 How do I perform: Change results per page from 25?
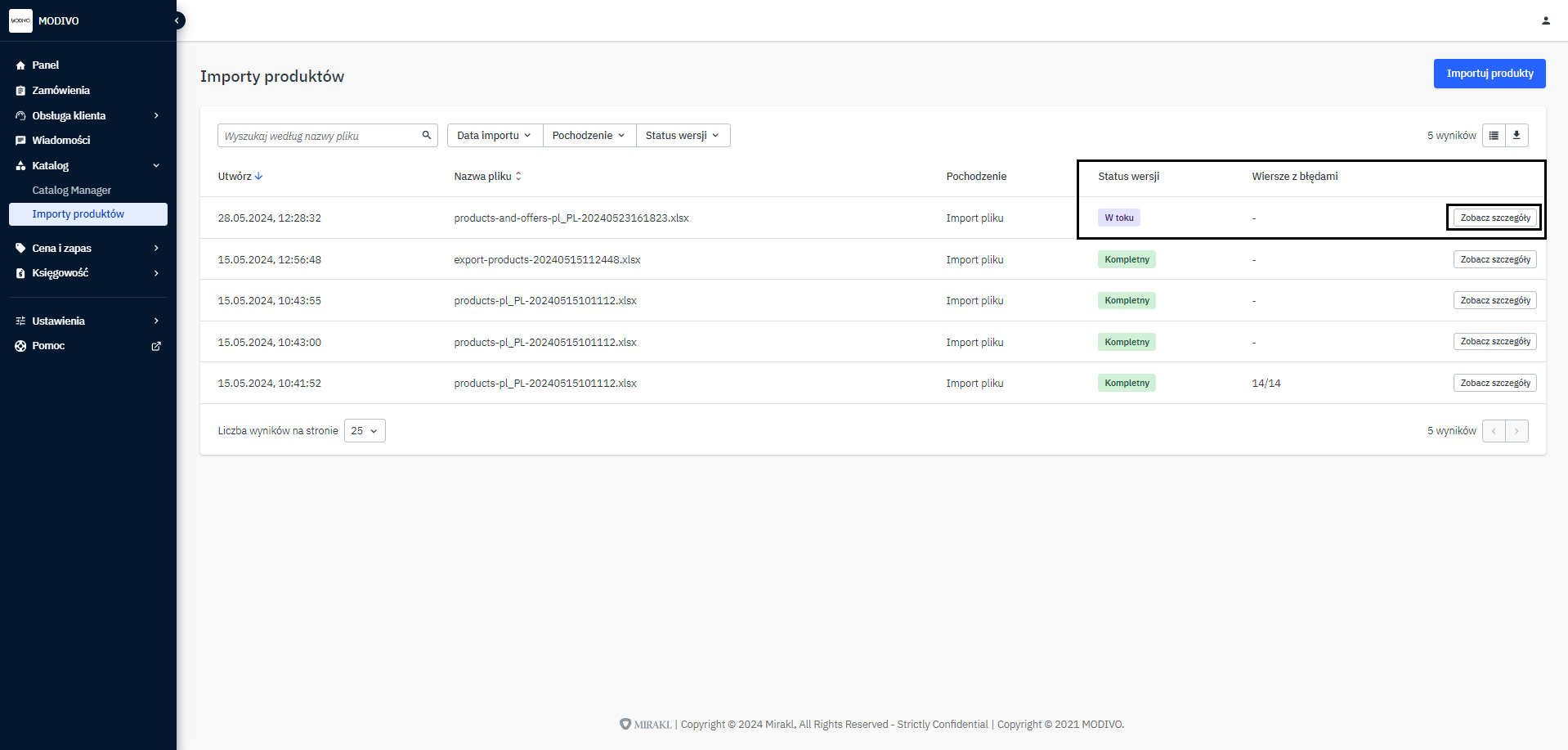tap(365, 431)
